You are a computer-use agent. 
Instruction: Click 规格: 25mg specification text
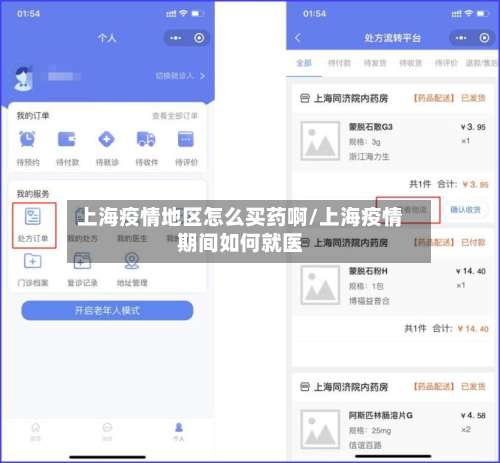click(x=370, y=431)
